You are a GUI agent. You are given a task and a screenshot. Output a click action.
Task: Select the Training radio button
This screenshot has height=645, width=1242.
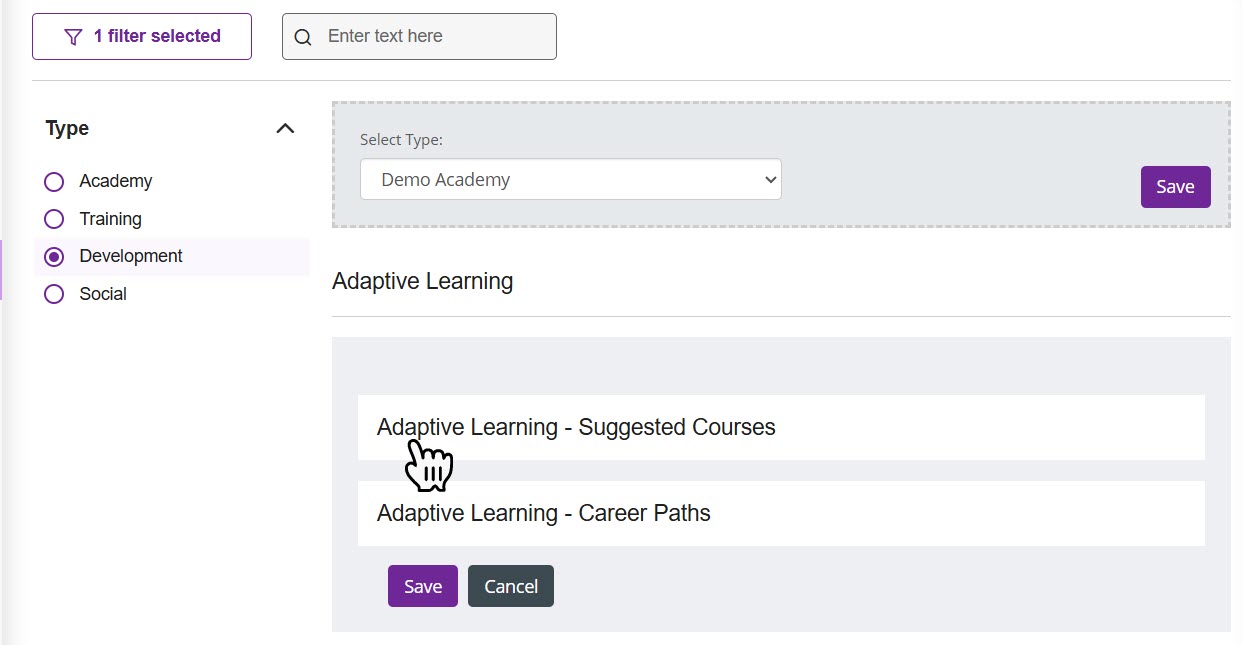click(53, 218)
